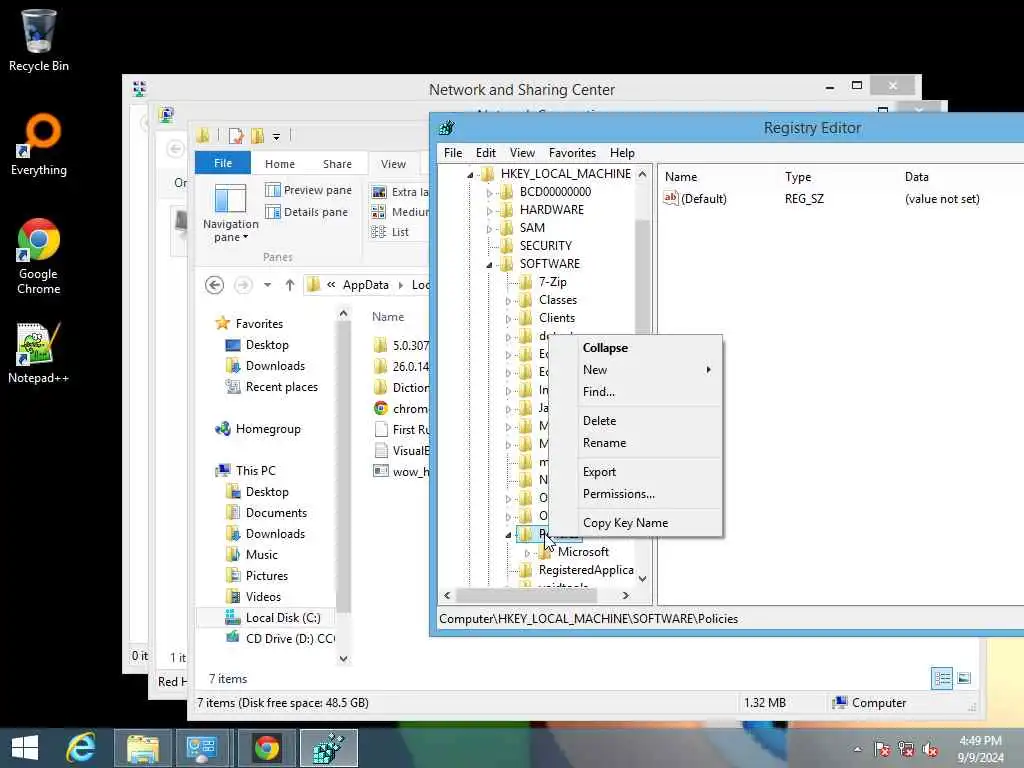Switch to large thumbnails view icon
The image size is (1024, 768).
pos(964,679)
